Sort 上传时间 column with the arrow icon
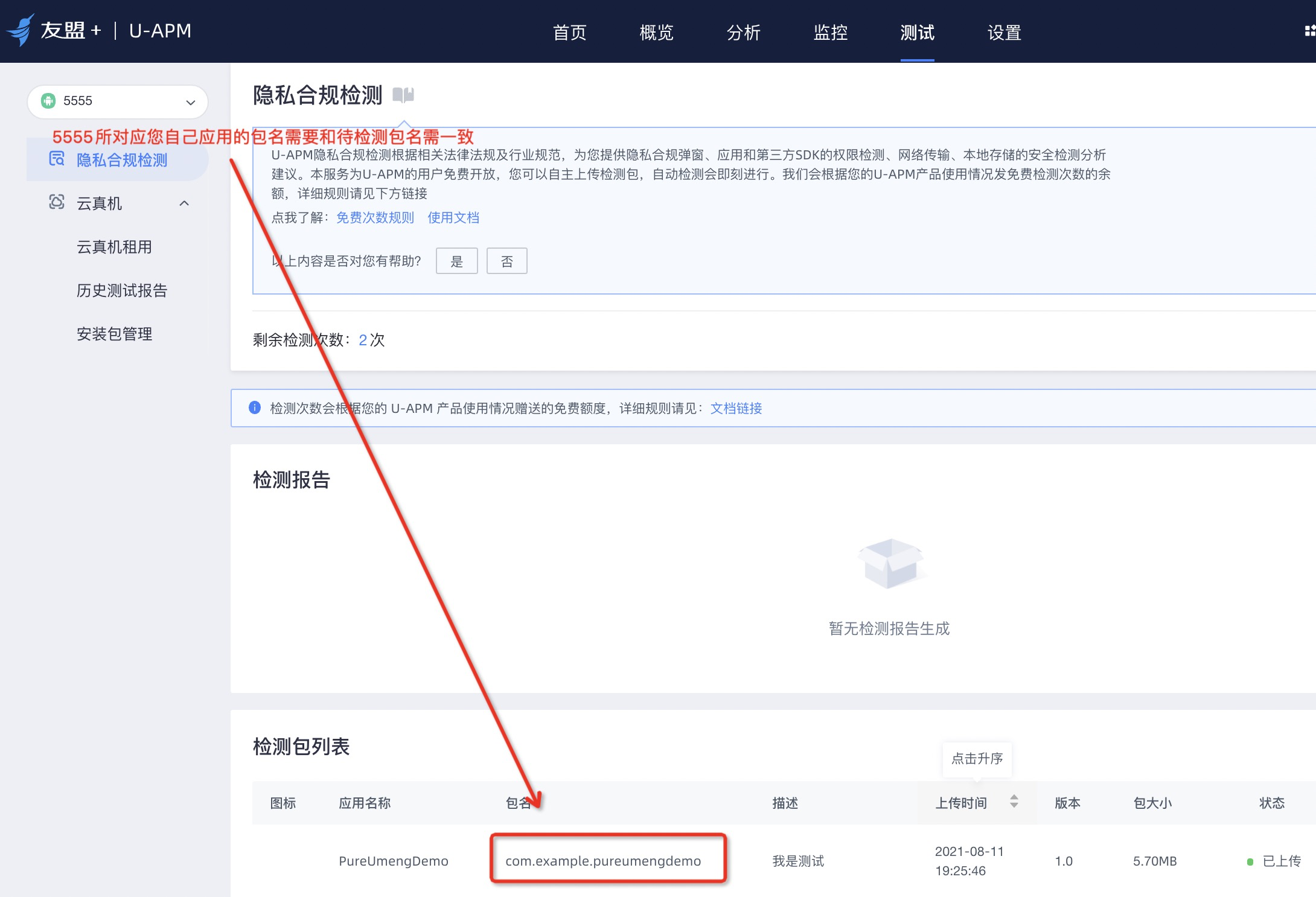This screenshot has height=897, width=1316. pos(1014,802)
